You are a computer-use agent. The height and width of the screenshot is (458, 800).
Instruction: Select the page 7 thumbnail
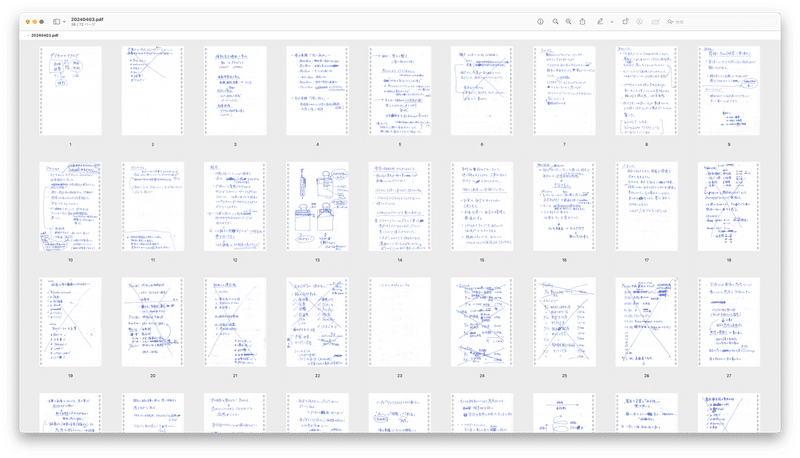[x=564, y=91]
